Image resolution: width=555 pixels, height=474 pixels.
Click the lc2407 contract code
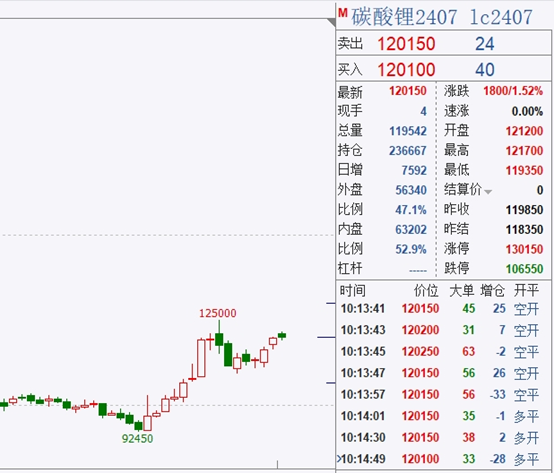(501, 17)
